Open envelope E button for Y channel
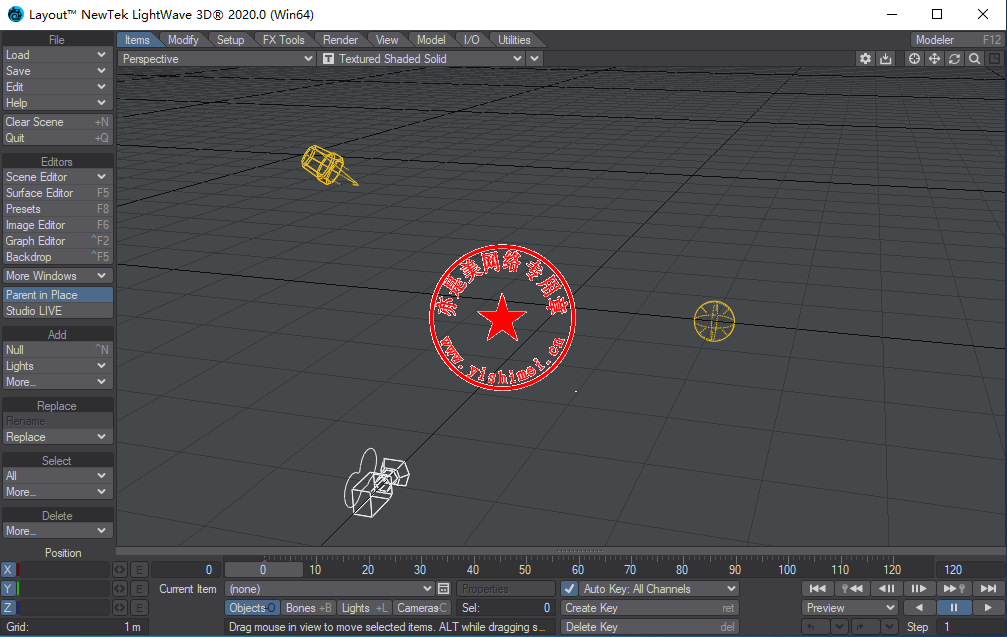 [x=139, y=589]
